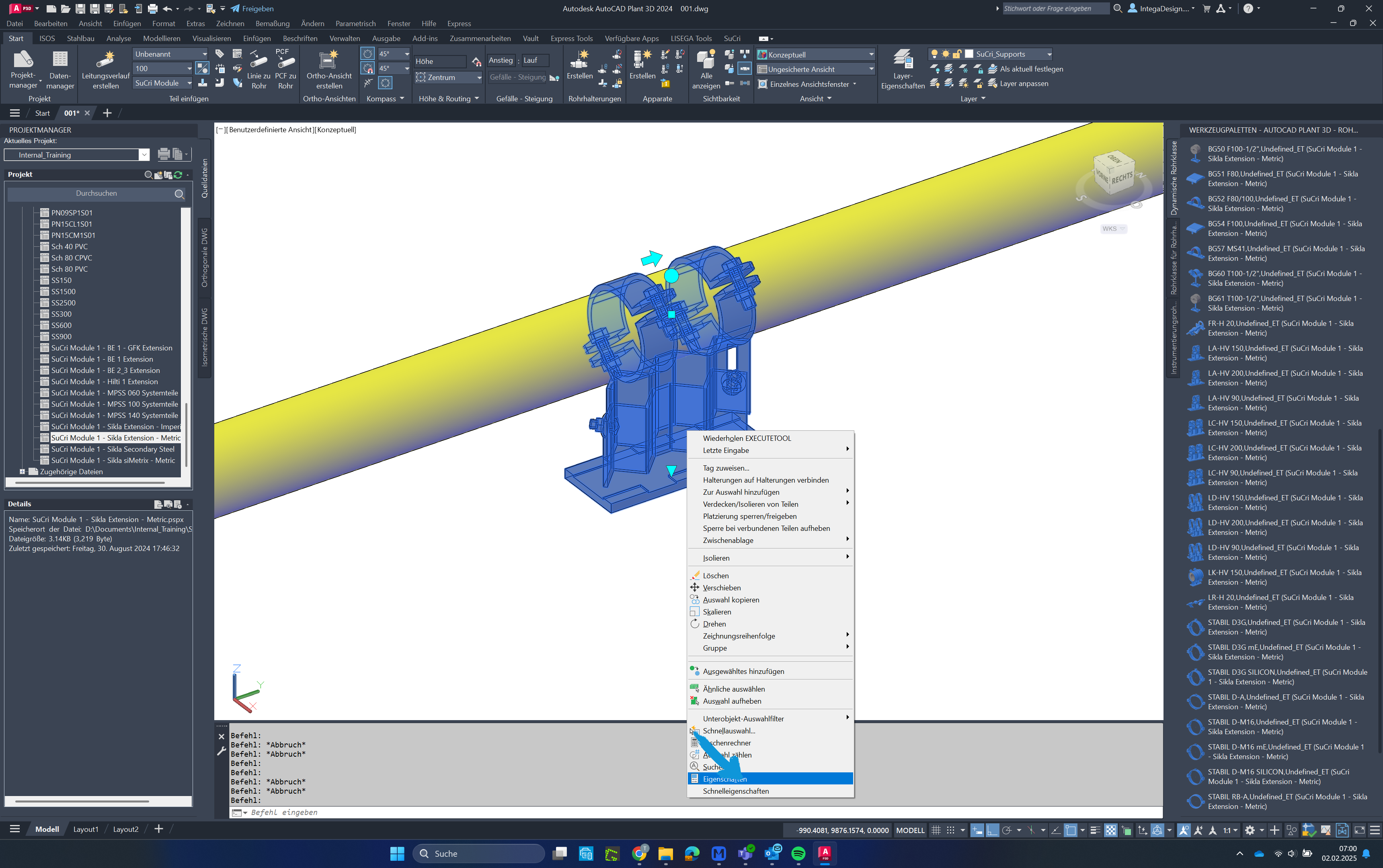Click the Windows Start button
This screenshot has height=868, width=1383.
tap(397, 854)
